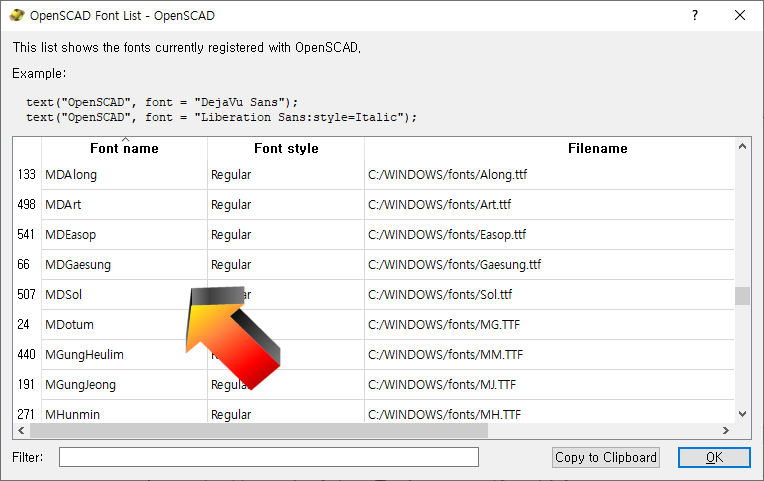Sort by Font style column header
The height and width of the screenshot is (481, 764).
[x=286, y=148]
